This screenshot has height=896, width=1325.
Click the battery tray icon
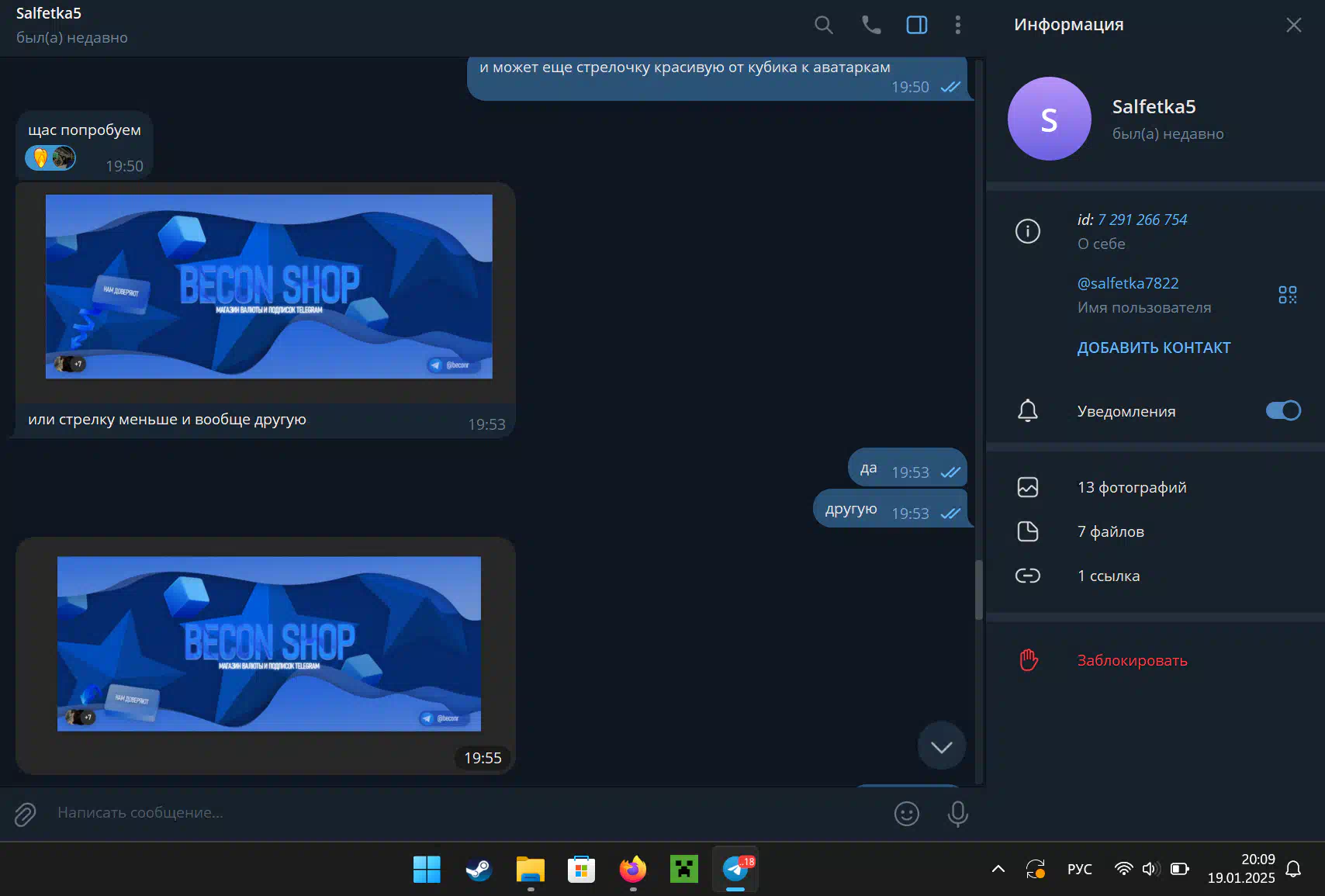pos(1180,869)
